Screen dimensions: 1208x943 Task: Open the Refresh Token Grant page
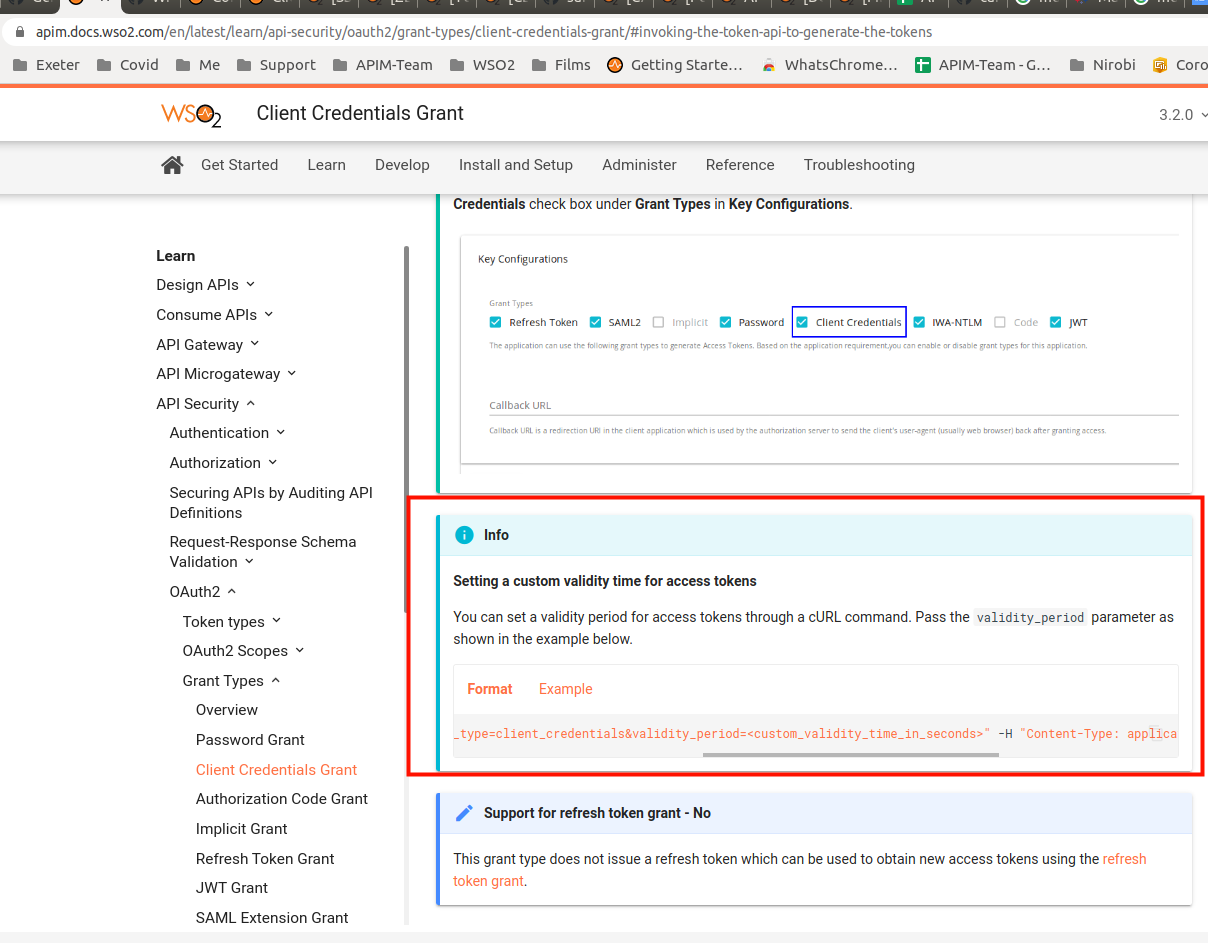(x=265, y=858)
